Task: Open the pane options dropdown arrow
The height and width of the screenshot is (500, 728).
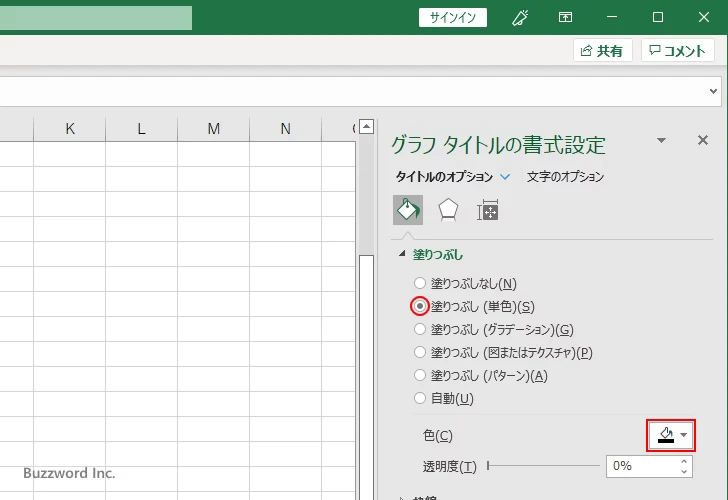Action: (661, 142)
